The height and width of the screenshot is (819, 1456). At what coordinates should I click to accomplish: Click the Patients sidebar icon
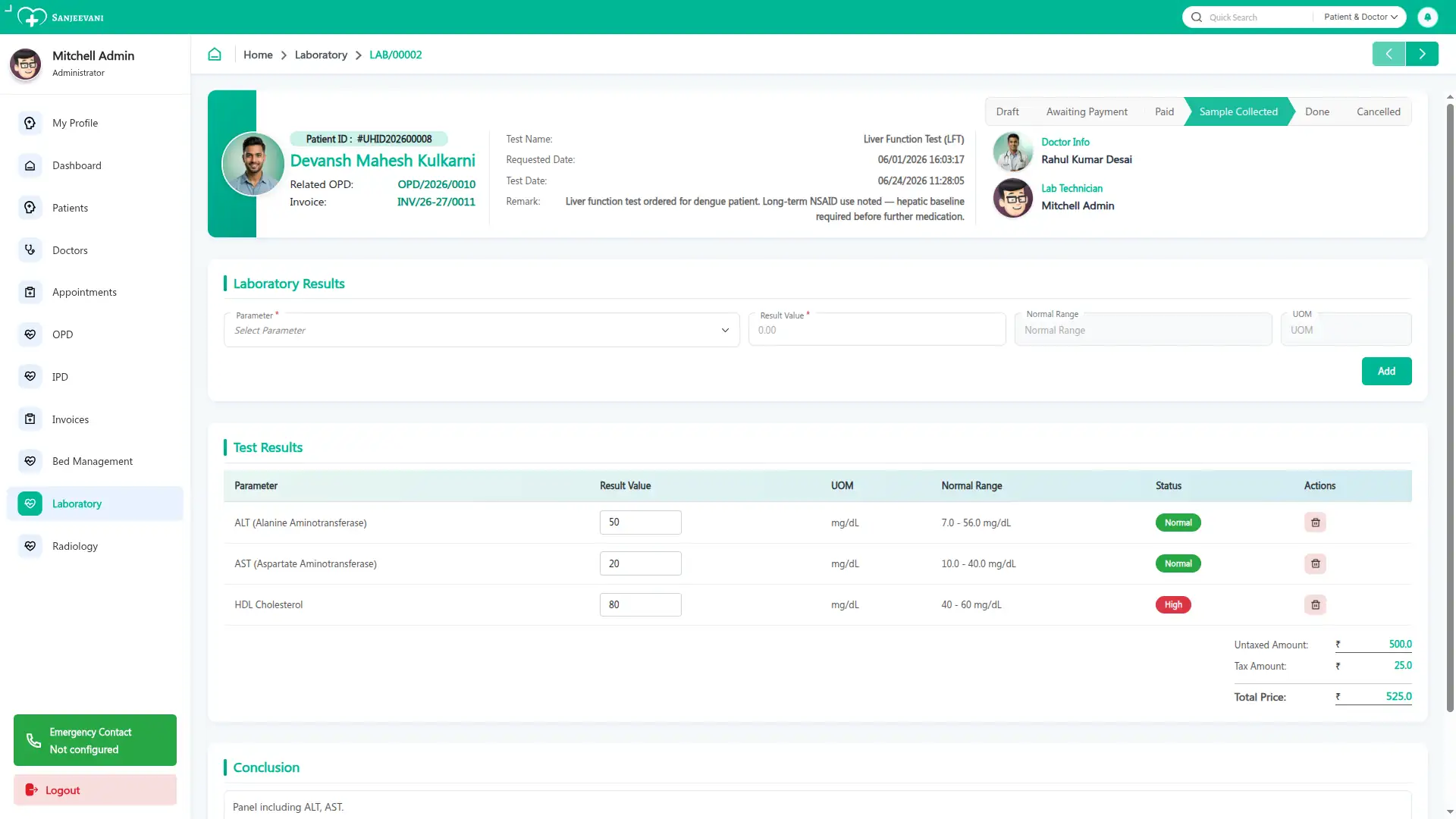[30, 208]
